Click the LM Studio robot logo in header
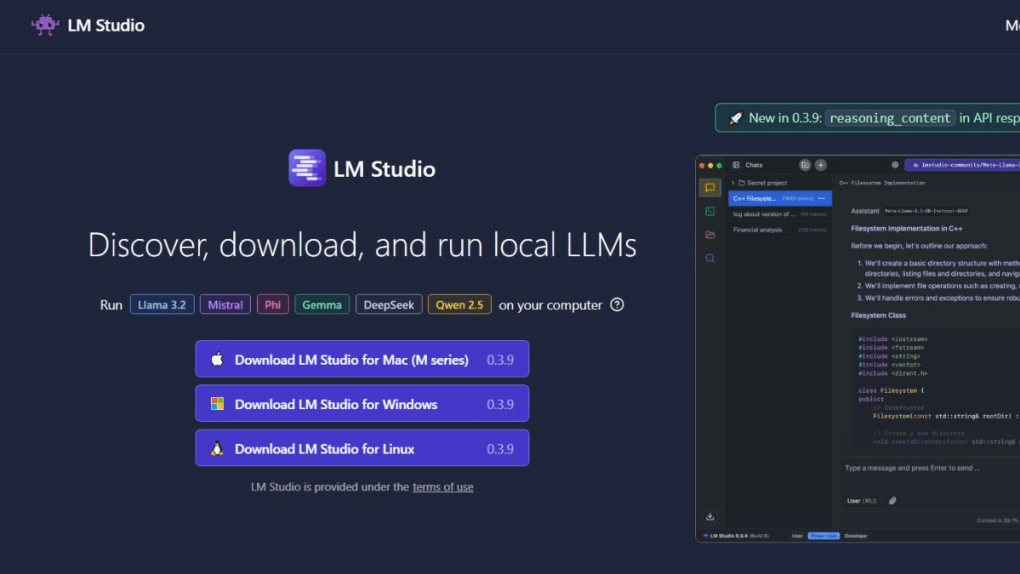This screenshot has width=1020, height=574. 45,25
